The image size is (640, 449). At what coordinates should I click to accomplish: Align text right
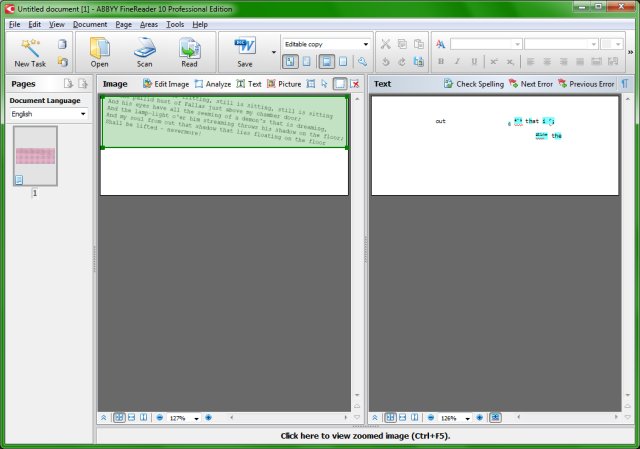[x=563, y=62]
